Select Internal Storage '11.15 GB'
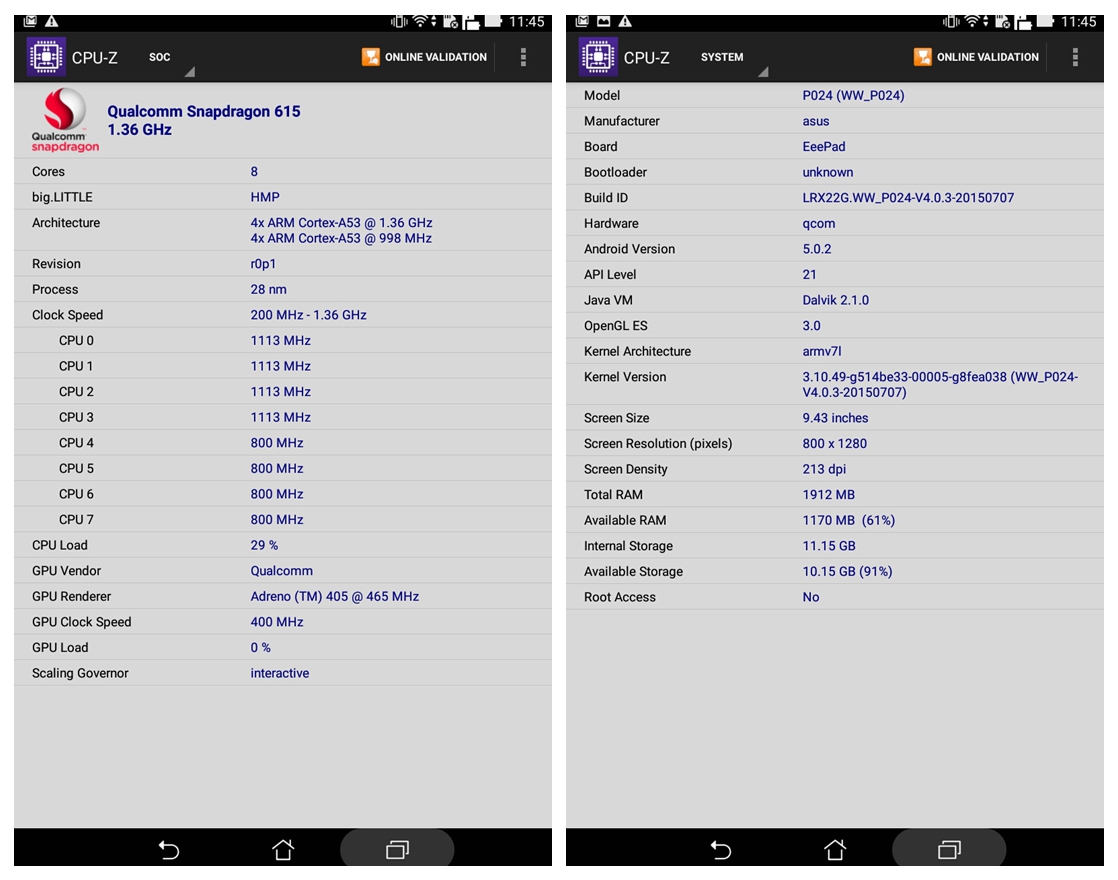 click(829, 546)
